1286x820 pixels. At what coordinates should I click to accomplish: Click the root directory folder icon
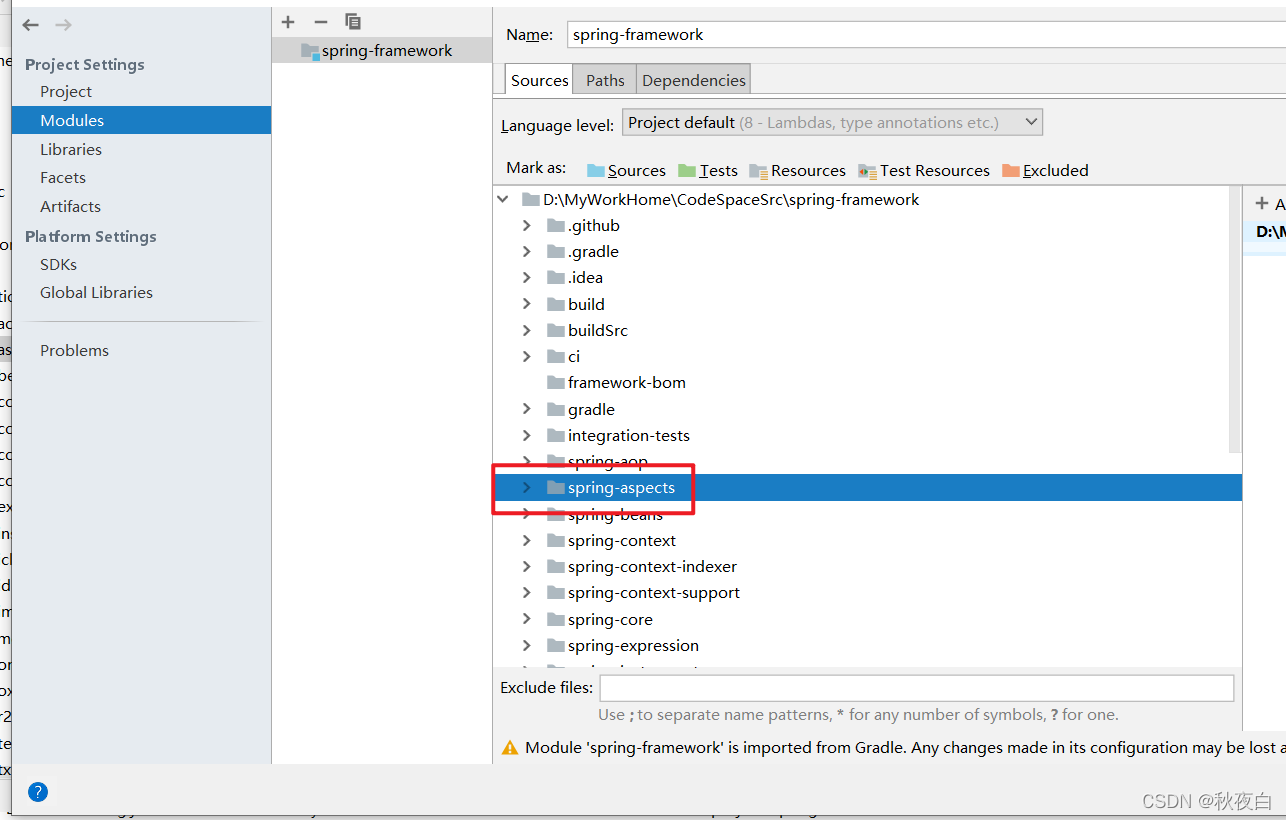pyautogui.click(x=531, y=199)
